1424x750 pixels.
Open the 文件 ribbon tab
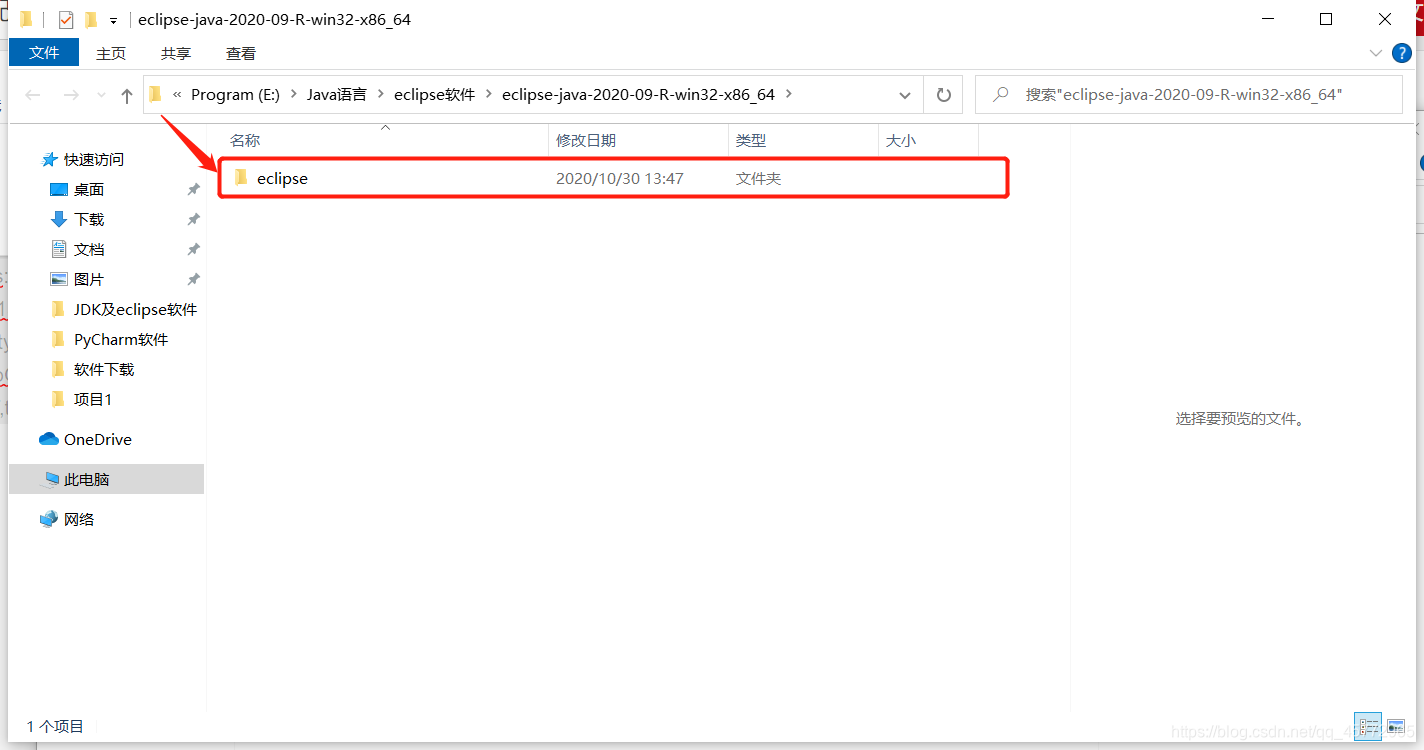[44, 53]
